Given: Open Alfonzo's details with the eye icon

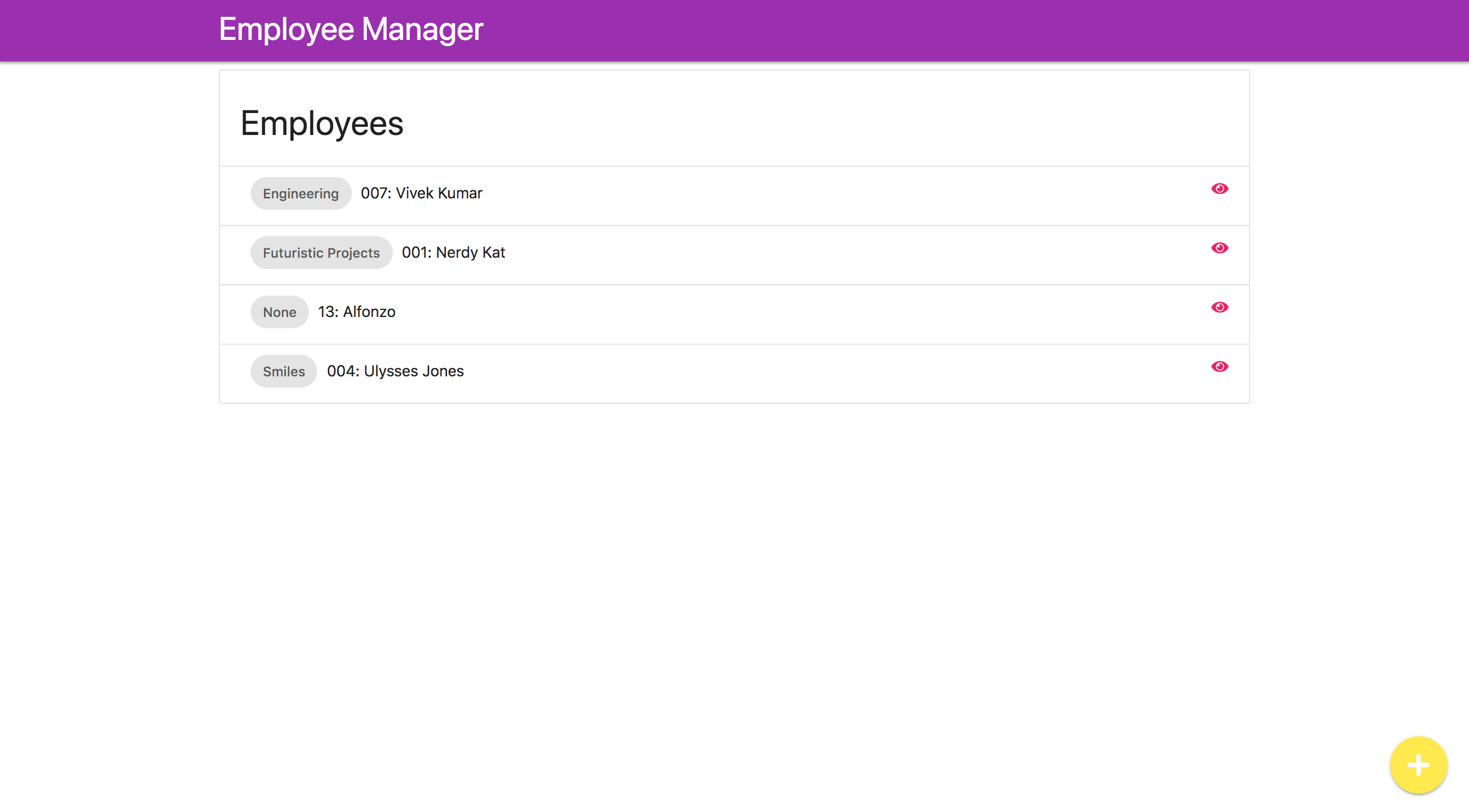Looking at the screenshot, I should (x=1219, y=307).
